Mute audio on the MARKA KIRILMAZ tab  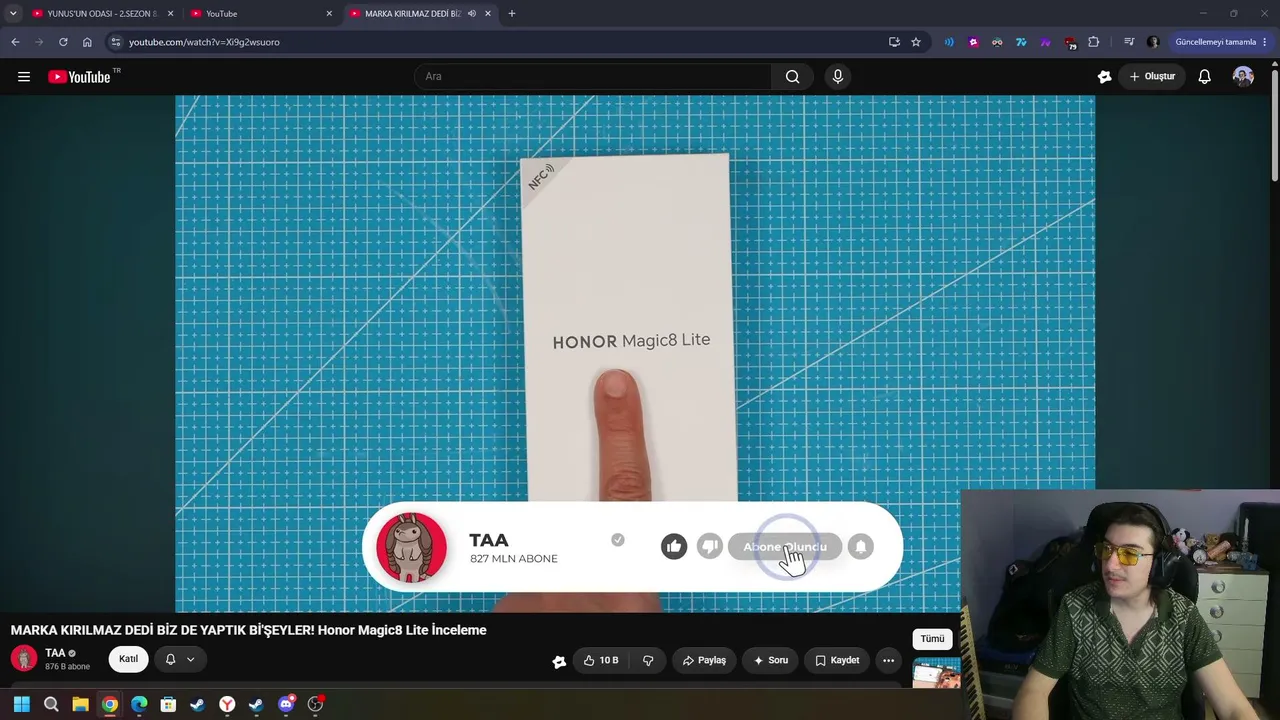click(x=471, y=13)
